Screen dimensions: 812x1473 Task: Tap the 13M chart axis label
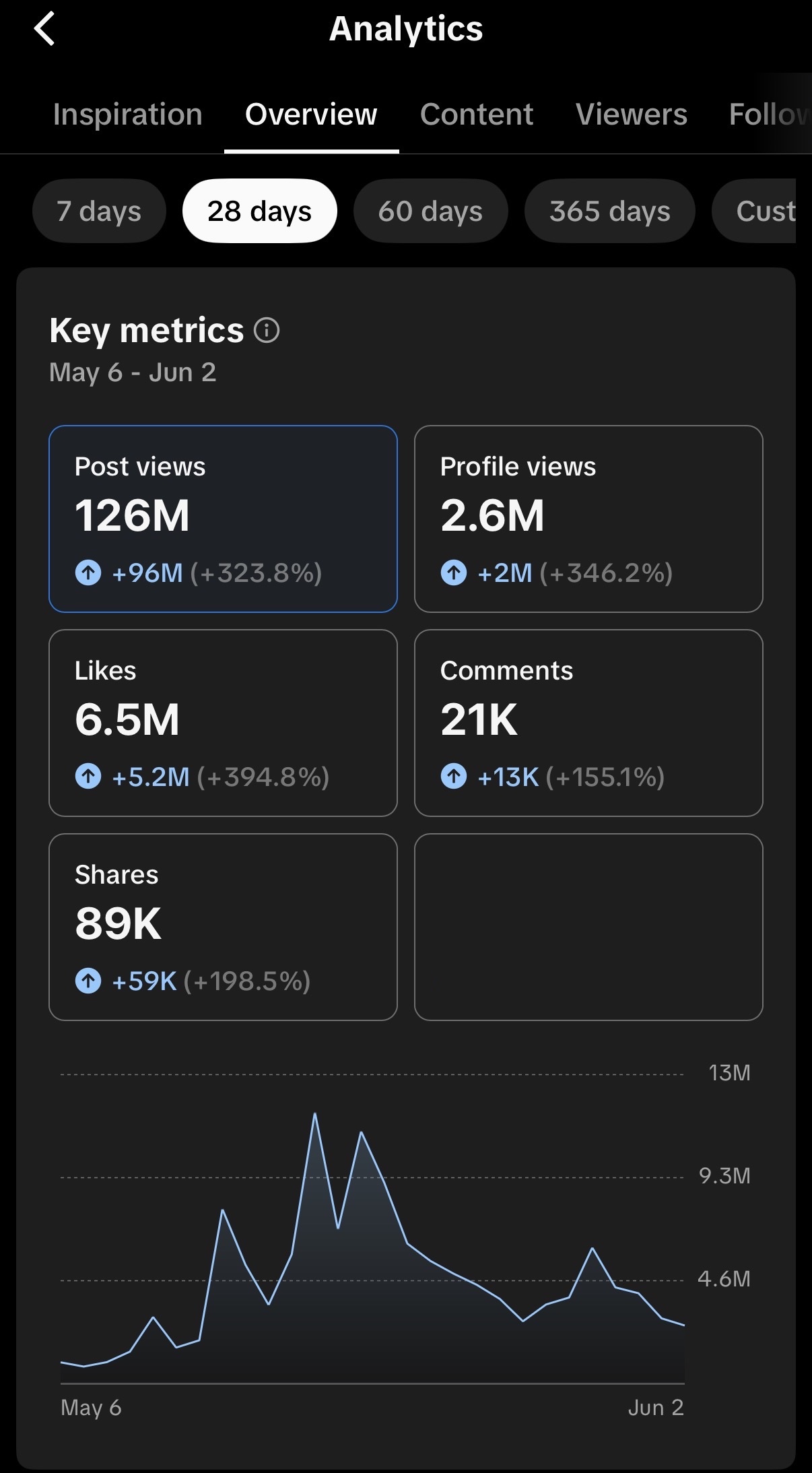pyautogui.click(x=729, y=1073)
